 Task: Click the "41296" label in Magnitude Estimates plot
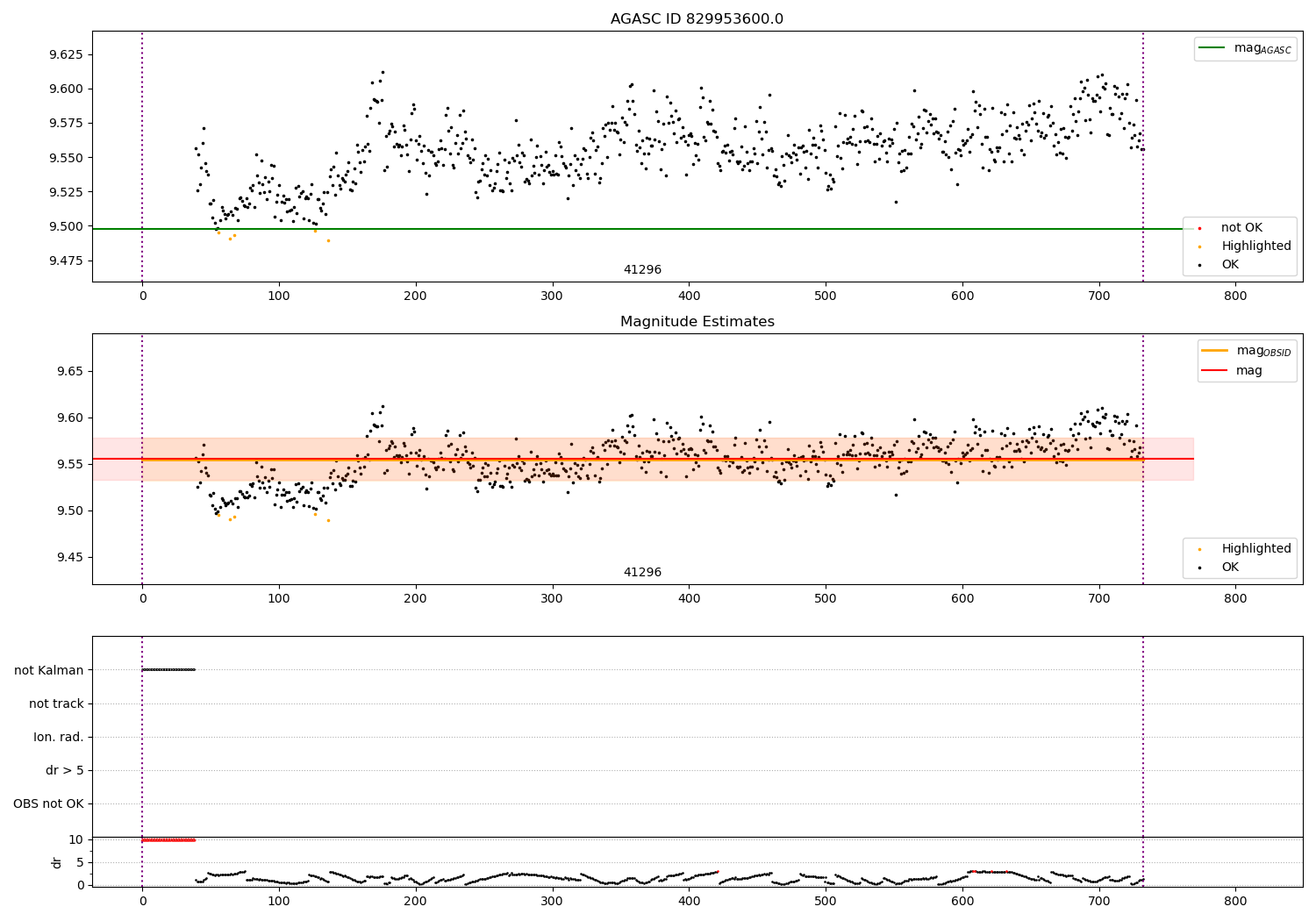642,573
